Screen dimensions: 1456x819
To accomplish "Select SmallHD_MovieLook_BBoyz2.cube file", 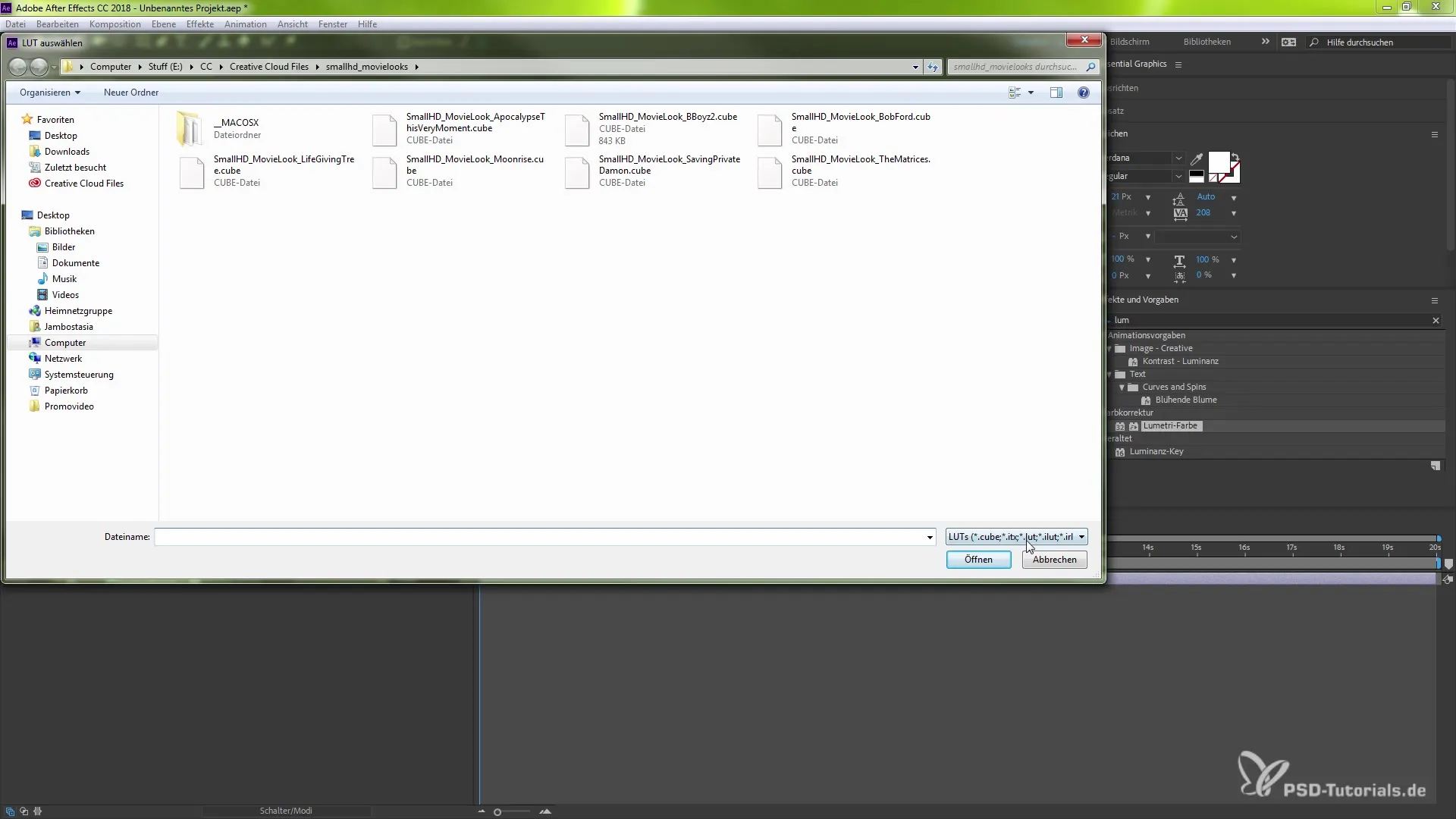I will tap(652, 128).
